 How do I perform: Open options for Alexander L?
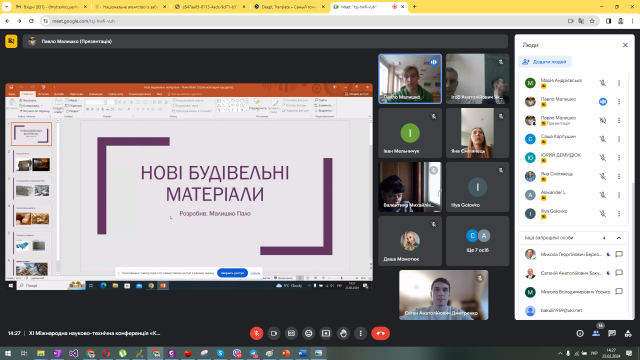pyautogui.click(x=619, y=195)
